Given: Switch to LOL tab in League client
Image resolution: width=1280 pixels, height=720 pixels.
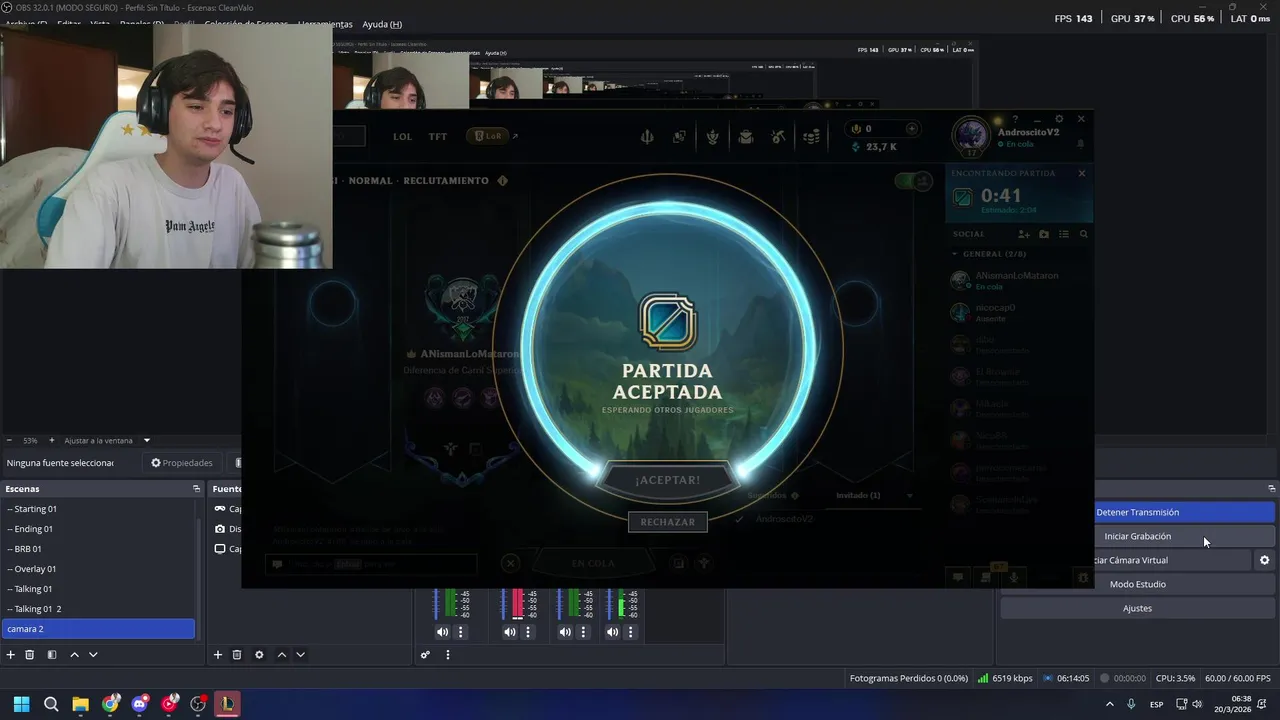Looking at the screenshot, I should coord(402,137).
